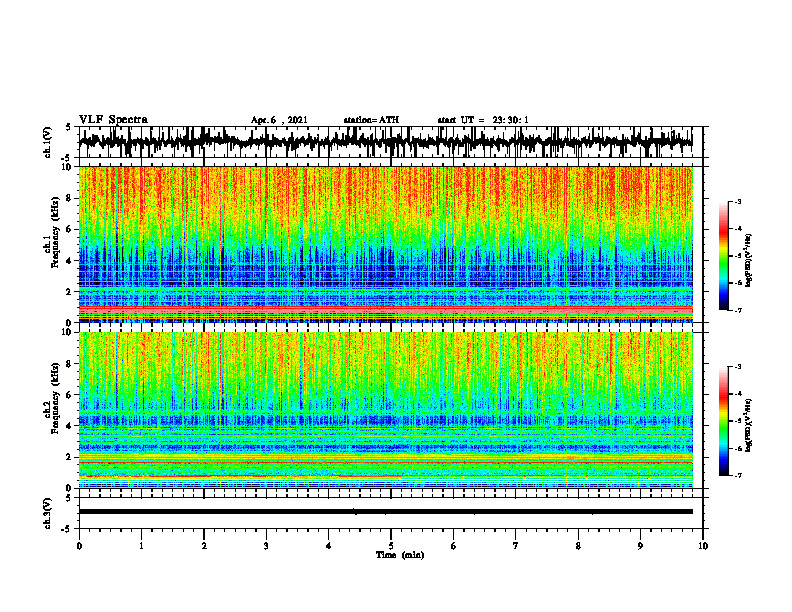
Task: Click the time axis tick label "7"
Action: (516, 546)
